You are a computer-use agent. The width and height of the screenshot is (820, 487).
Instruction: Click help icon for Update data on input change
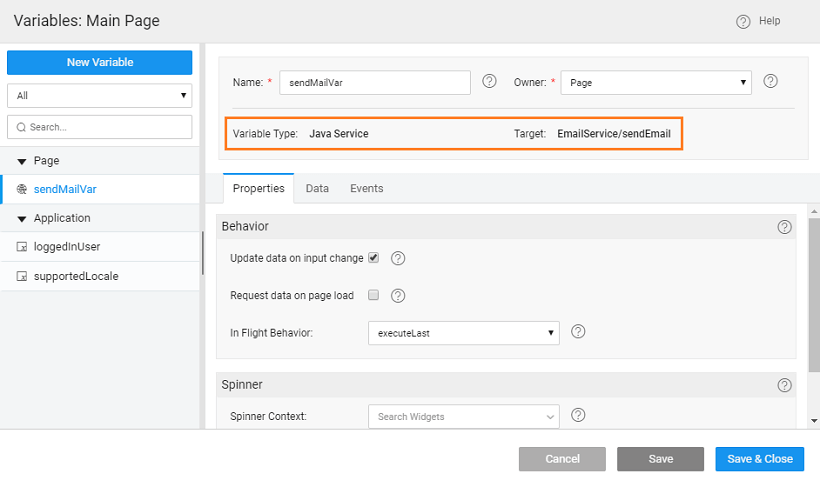click(398, 258)
